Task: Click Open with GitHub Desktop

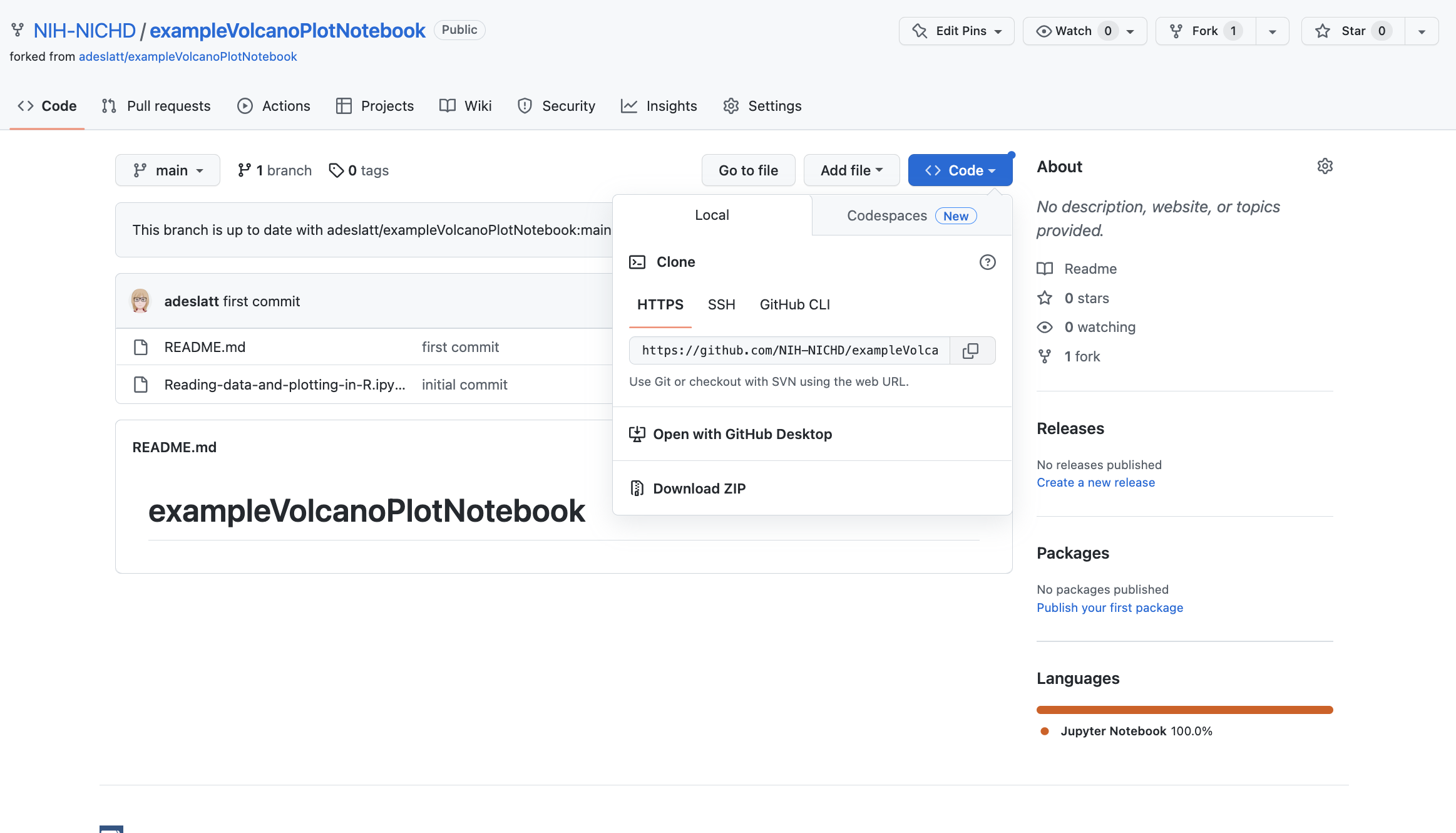Action: [813, 433]
